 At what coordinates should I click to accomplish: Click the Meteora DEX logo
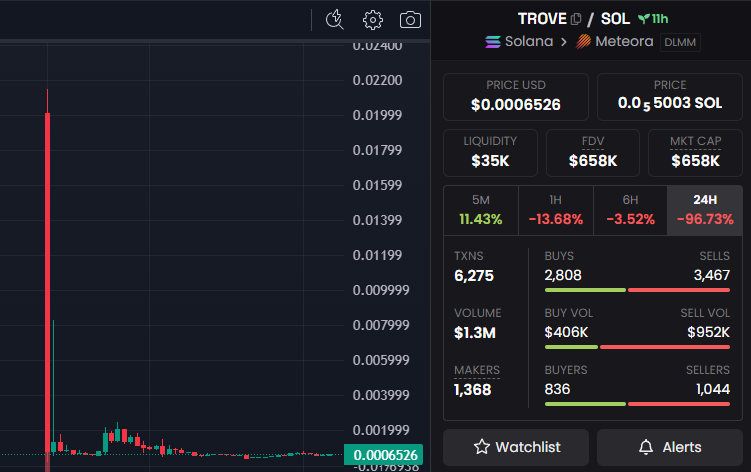pos(583,42)
